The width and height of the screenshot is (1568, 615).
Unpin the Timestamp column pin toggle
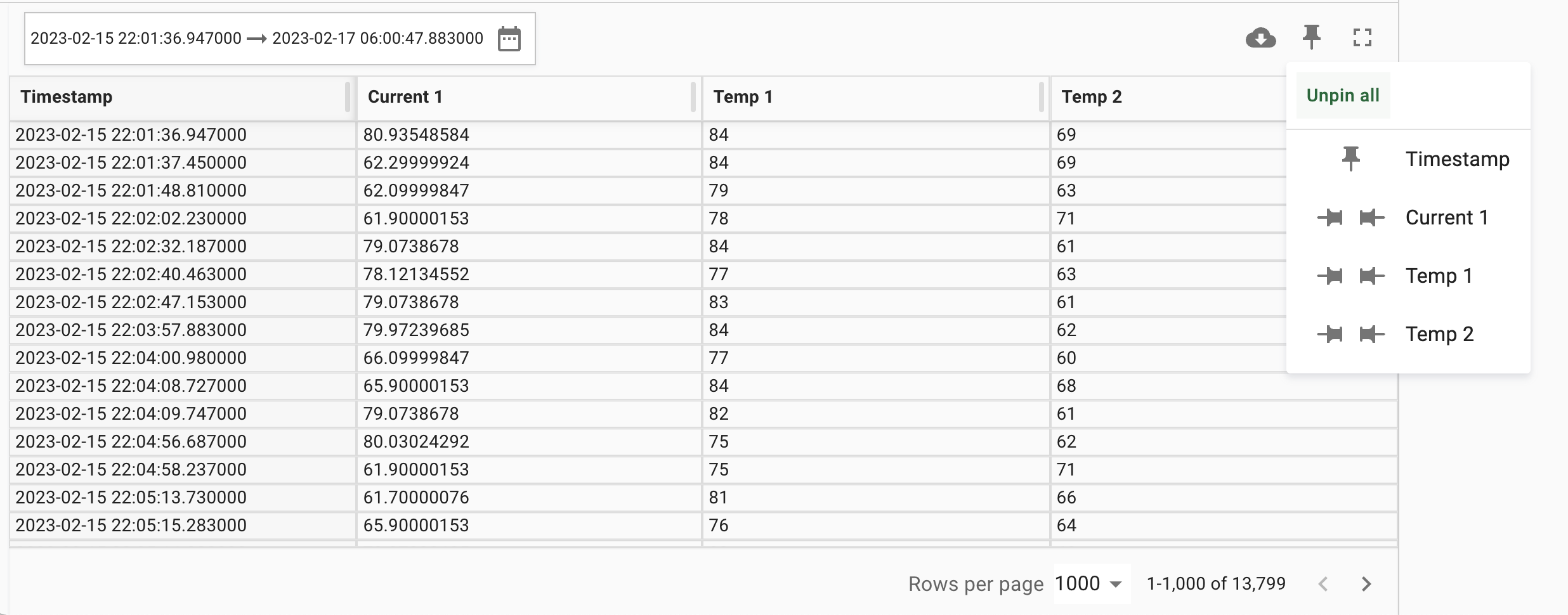1351,159
